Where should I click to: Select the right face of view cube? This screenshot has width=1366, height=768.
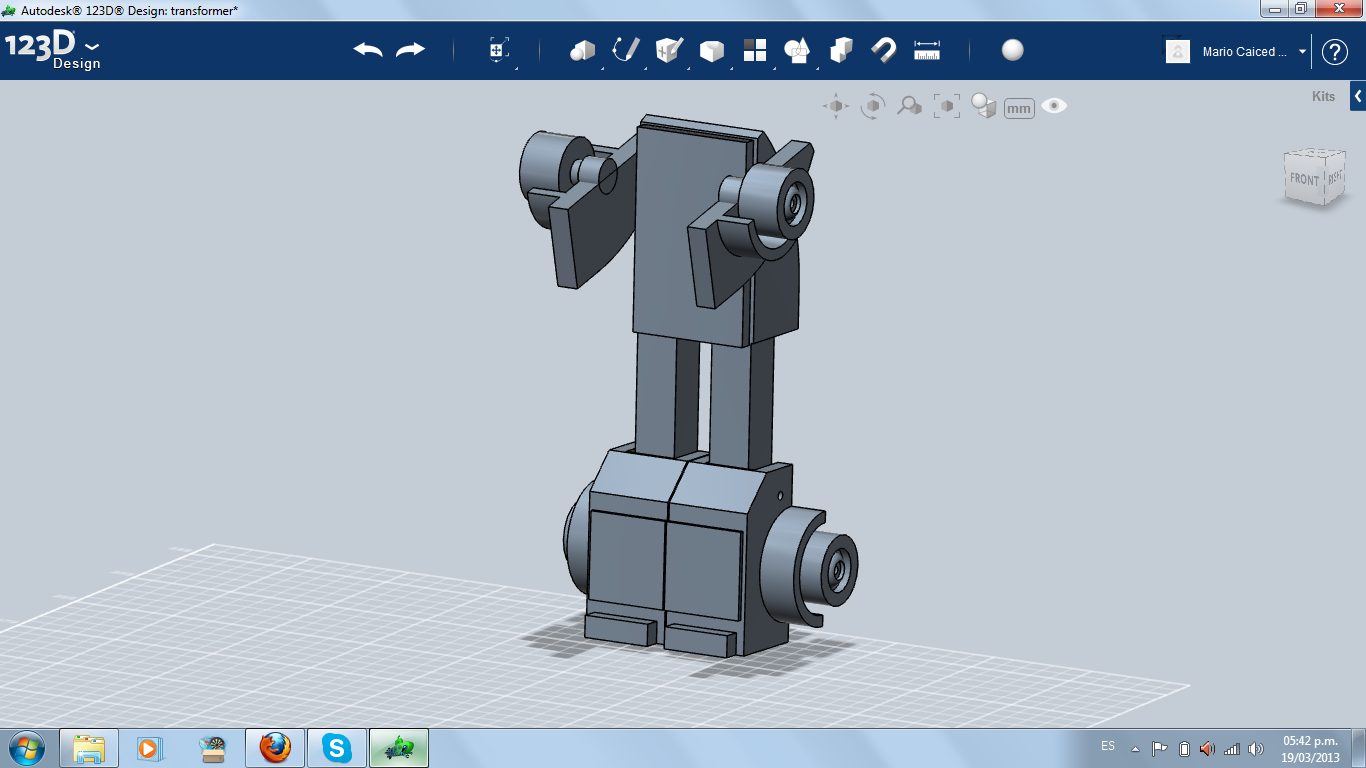click(x=1334, y=177)
